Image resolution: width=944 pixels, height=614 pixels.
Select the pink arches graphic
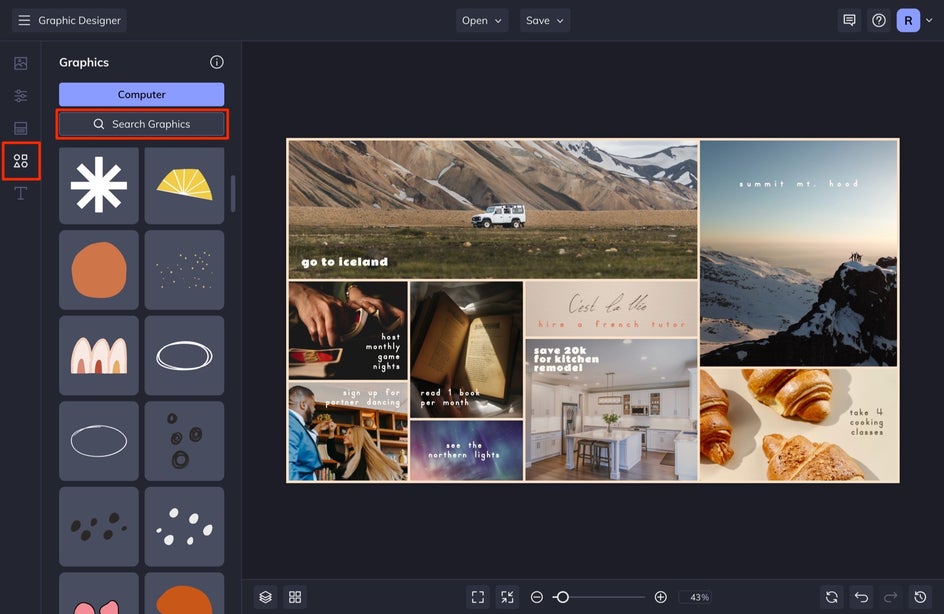(99, 356)
